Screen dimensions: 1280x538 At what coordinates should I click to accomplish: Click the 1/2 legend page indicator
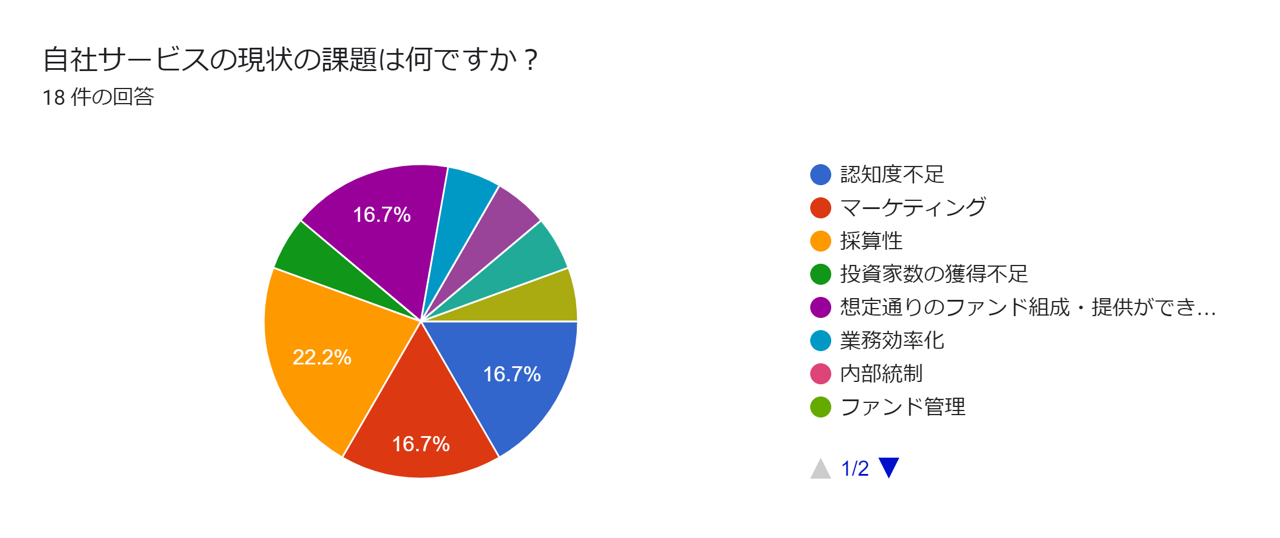(855, 468)
